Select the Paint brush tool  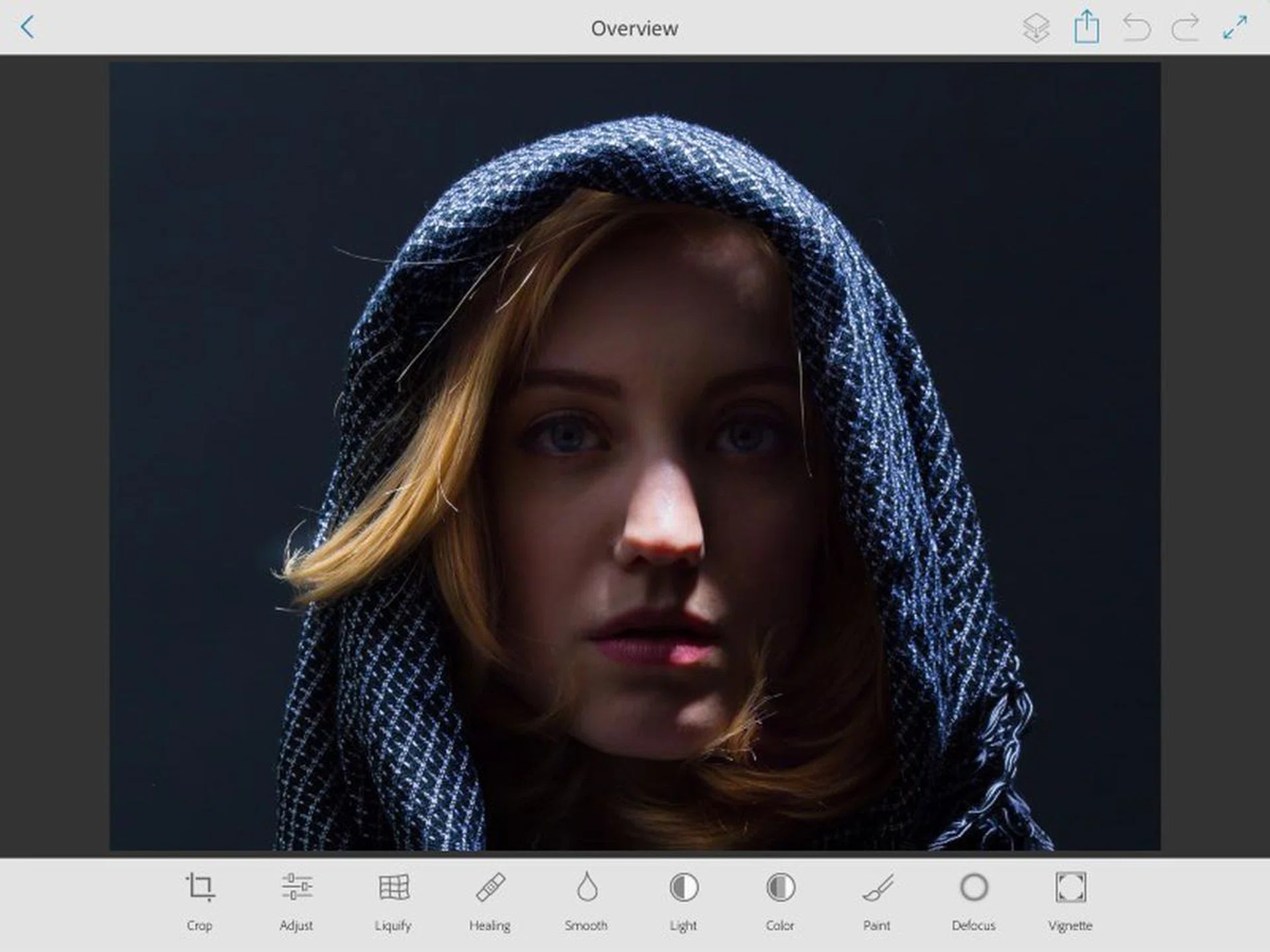tap(877, 887)
